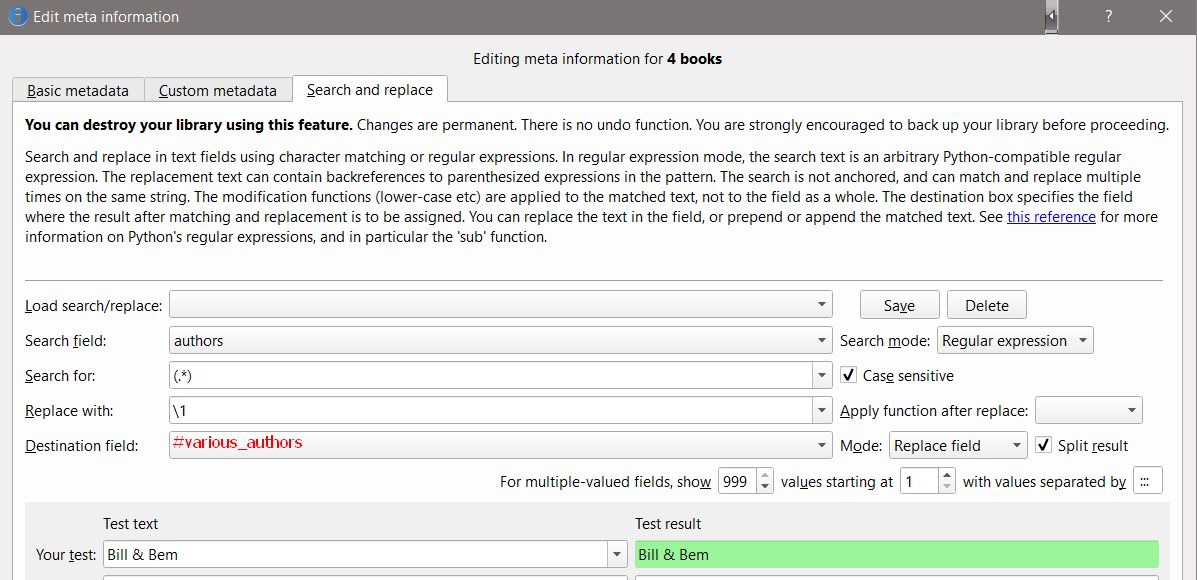
Task: Click the help question mark button
Action: click(1109, 17)
